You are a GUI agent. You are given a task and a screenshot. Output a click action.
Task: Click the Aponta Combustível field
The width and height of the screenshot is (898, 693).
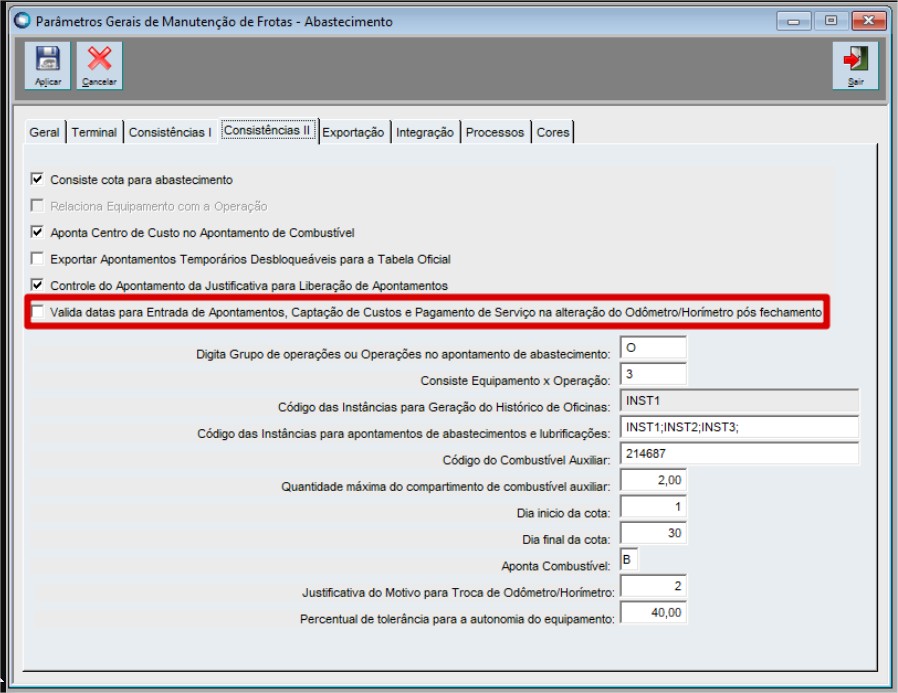click(x=629, y=560)
